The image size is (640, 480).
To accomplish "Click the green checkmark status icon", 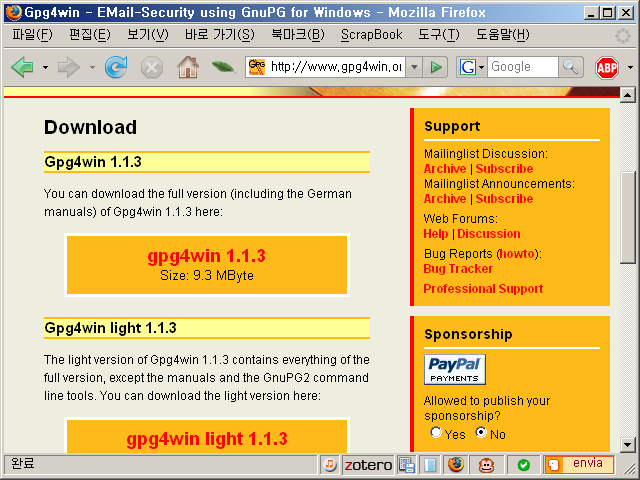I will click(x=524, y=465).
